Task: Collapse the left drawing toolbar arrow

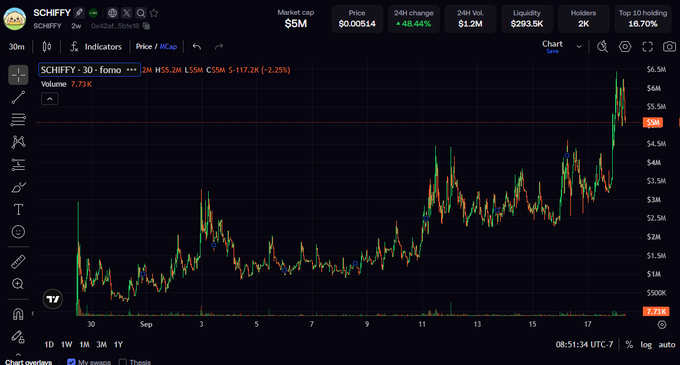Action: (33, 313)
